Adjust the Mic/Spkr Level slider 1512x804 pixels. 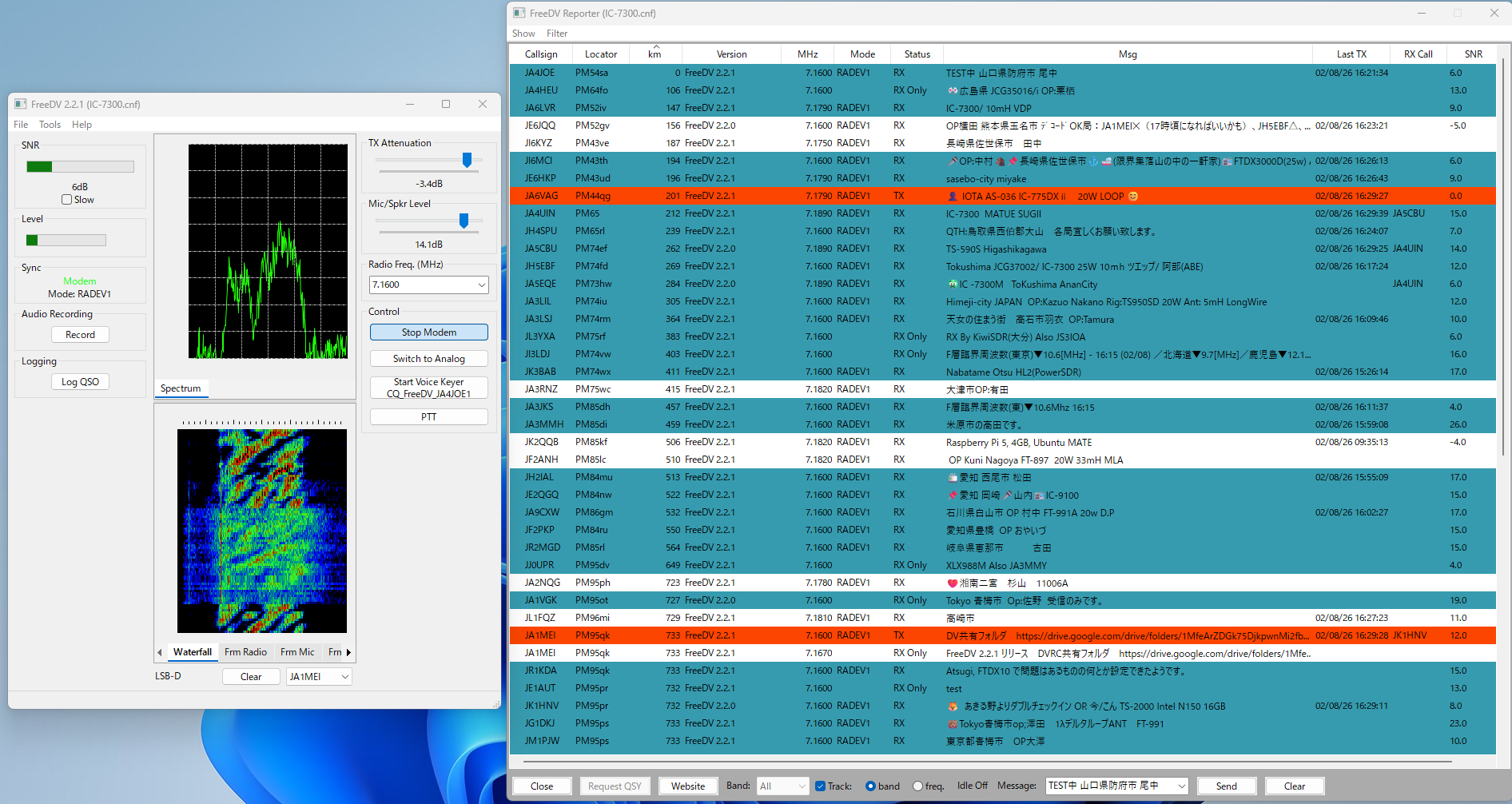[x=464, y=221]
